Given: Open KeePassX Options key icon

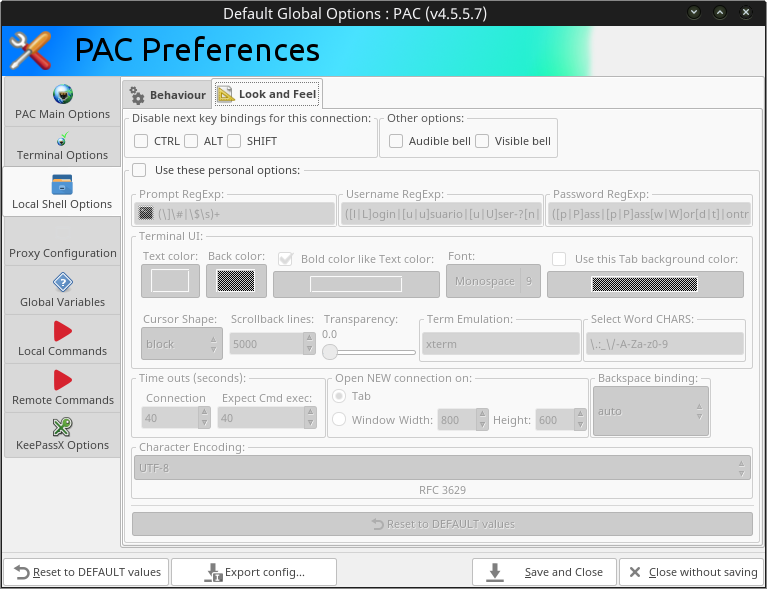Looking at the screenshot, I should pos(63,427).
